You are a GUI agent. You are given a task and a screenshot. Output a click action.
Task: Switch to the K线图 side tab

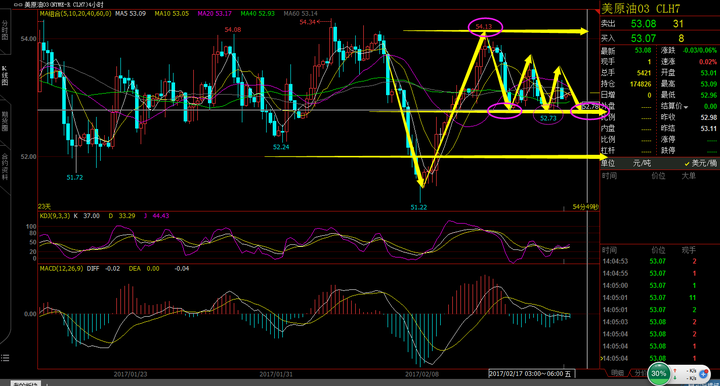[x=5, y=76]
